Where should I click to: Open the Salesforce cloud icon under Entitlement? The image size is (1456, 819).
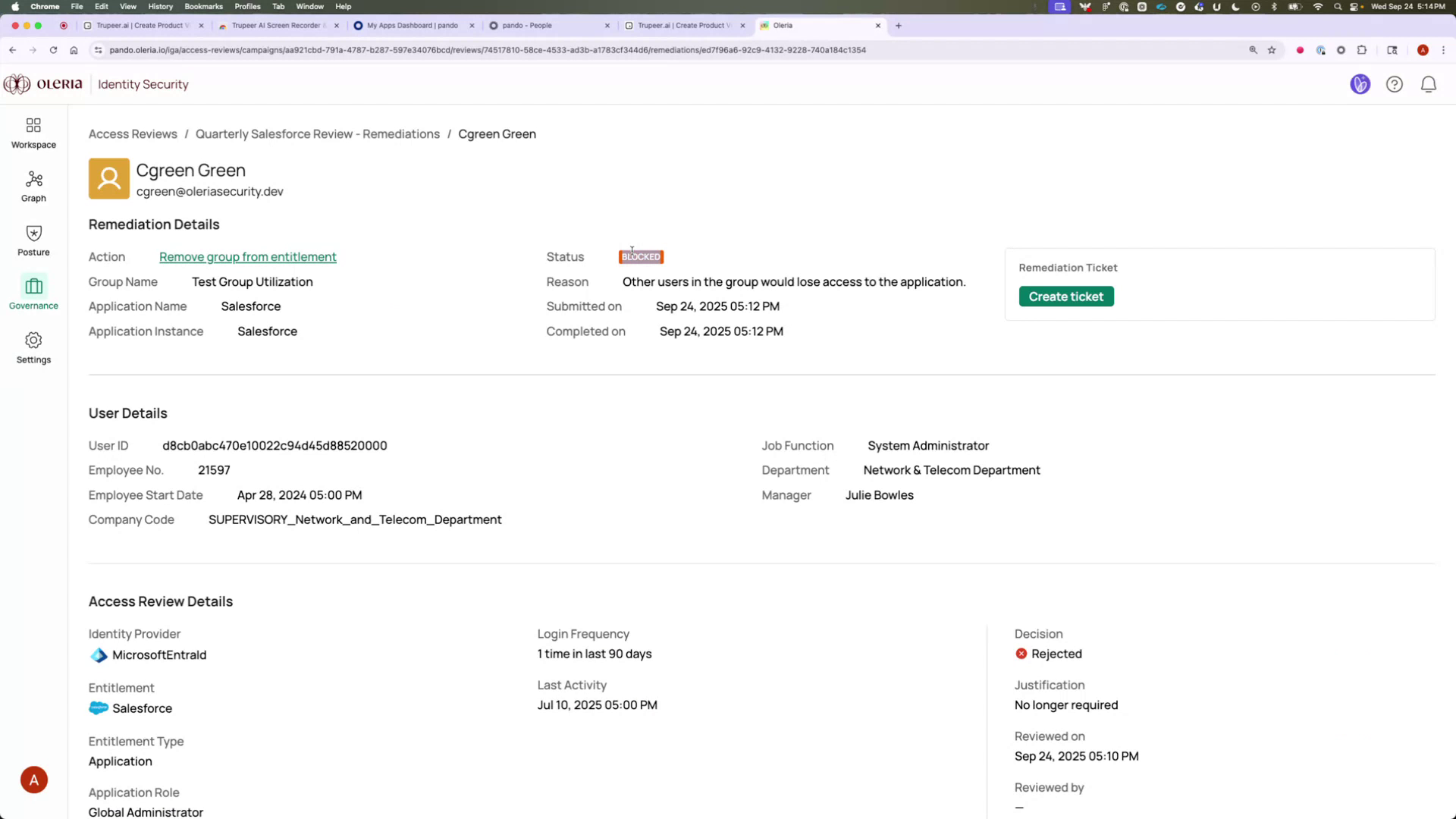(x=98, y=708)
